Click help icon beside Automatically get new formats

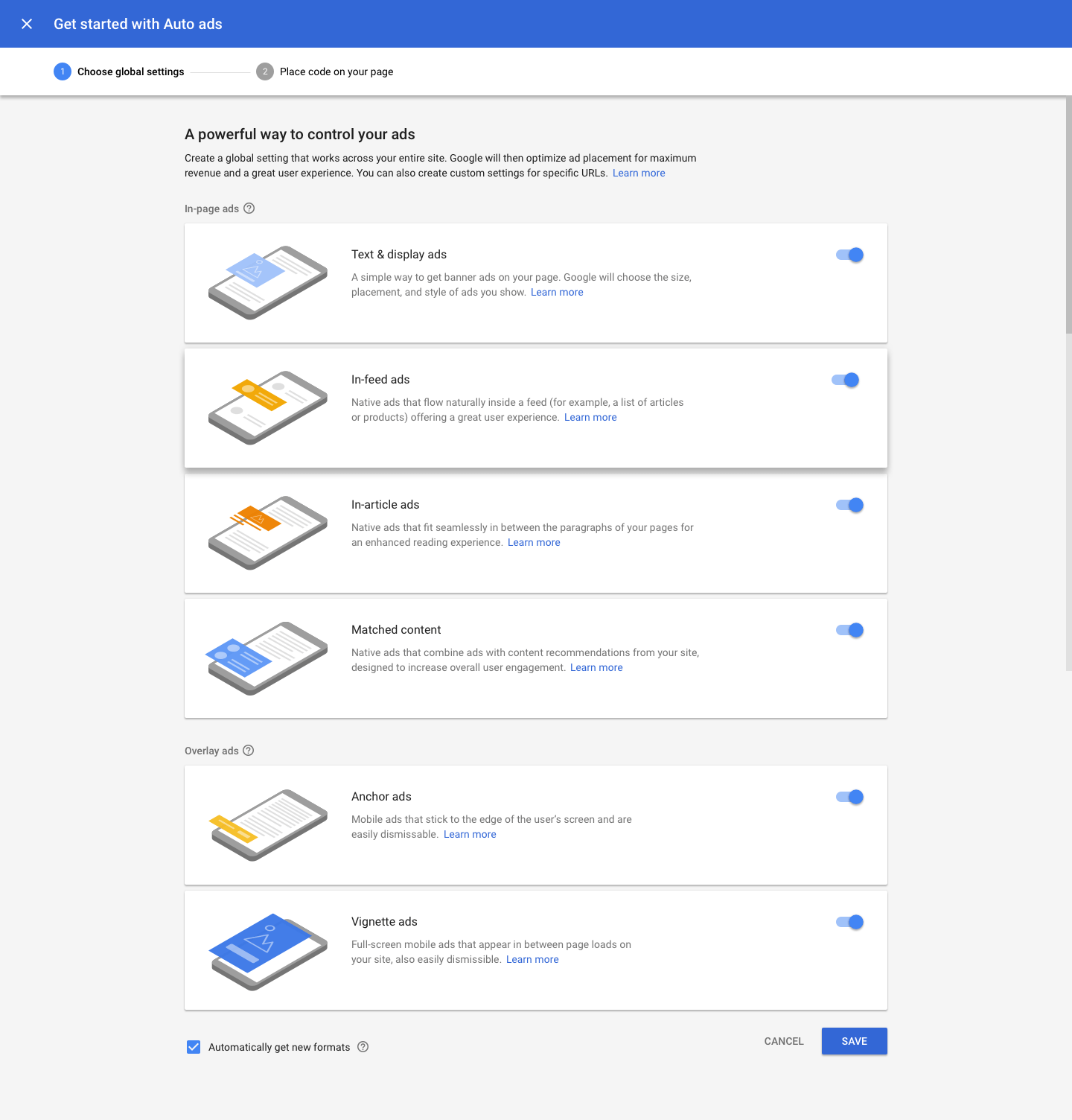(363, 1047)
